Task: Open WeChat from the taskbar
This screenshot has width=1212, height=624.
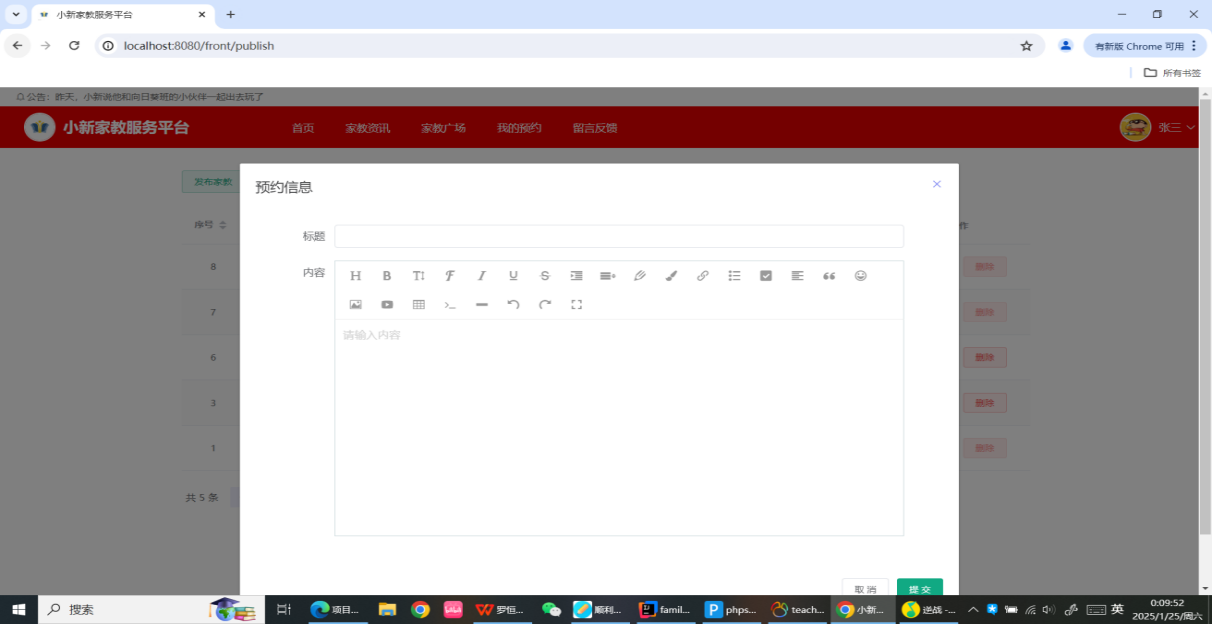Action: (551, 609)
